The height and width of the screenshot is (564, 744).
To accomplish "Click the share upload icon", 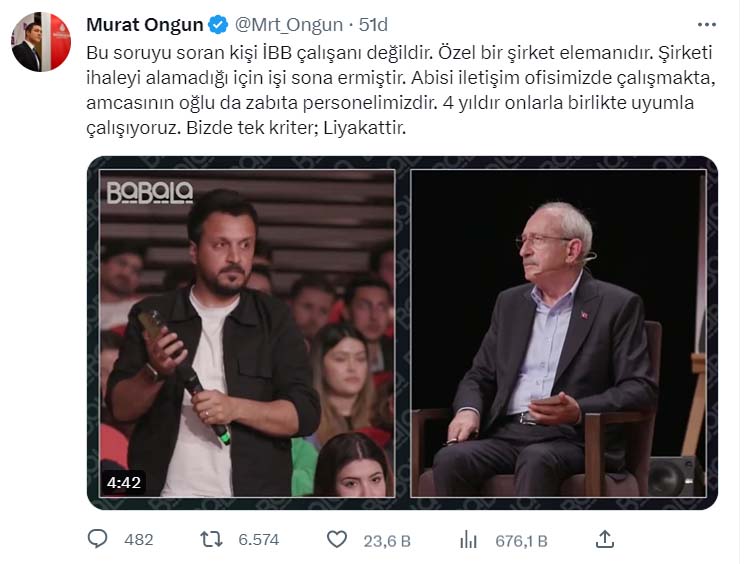I will (605, 539).
